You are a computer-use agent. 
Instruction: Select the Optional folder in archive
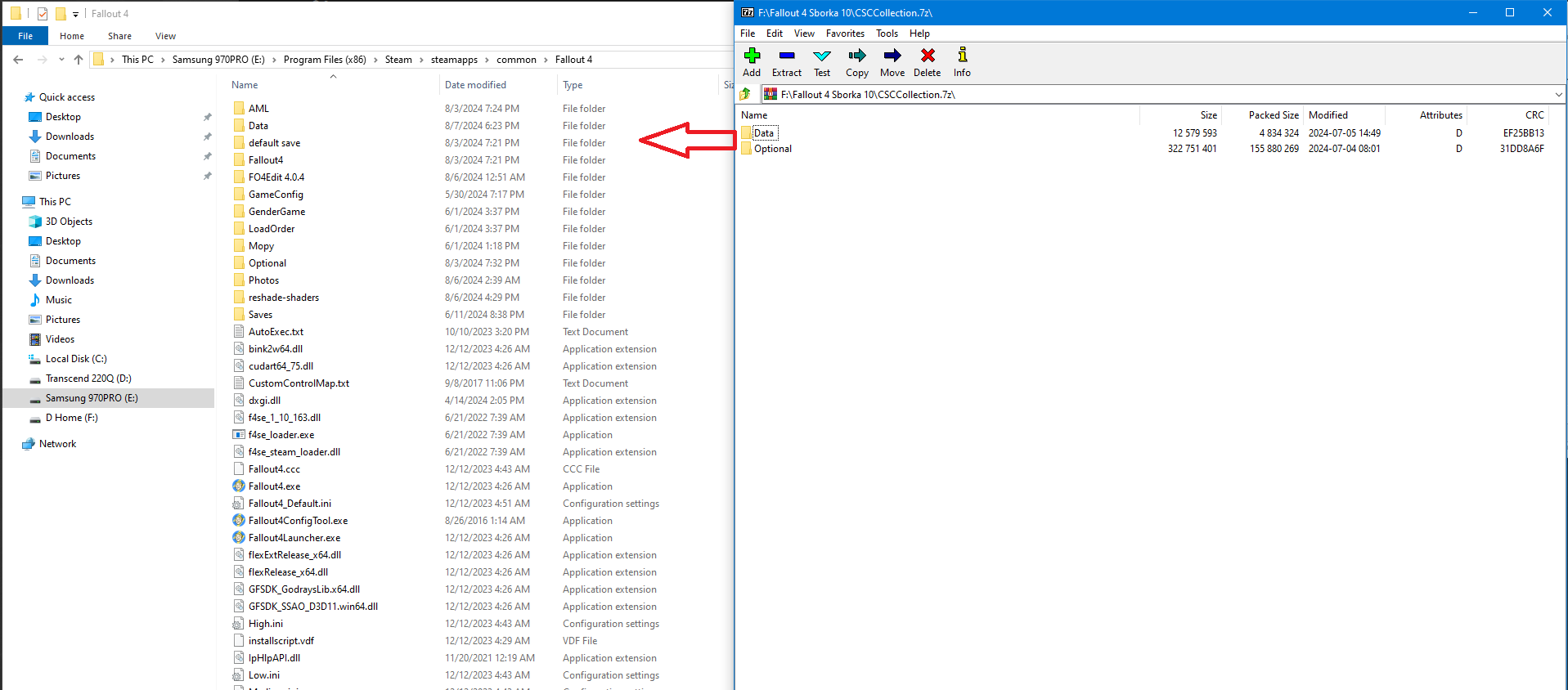(772, 149)
